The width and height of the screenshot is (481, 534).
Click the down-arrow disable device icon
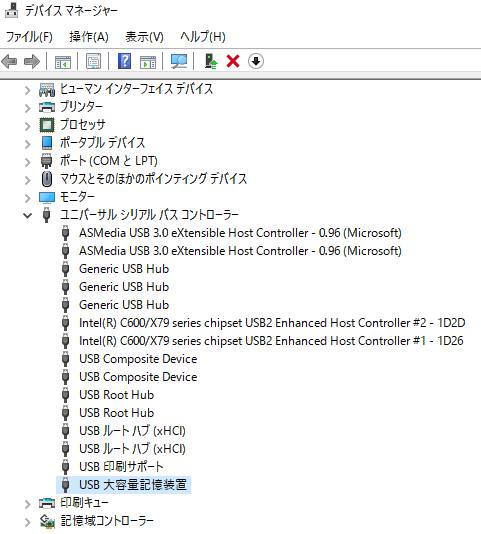[256, 61]
